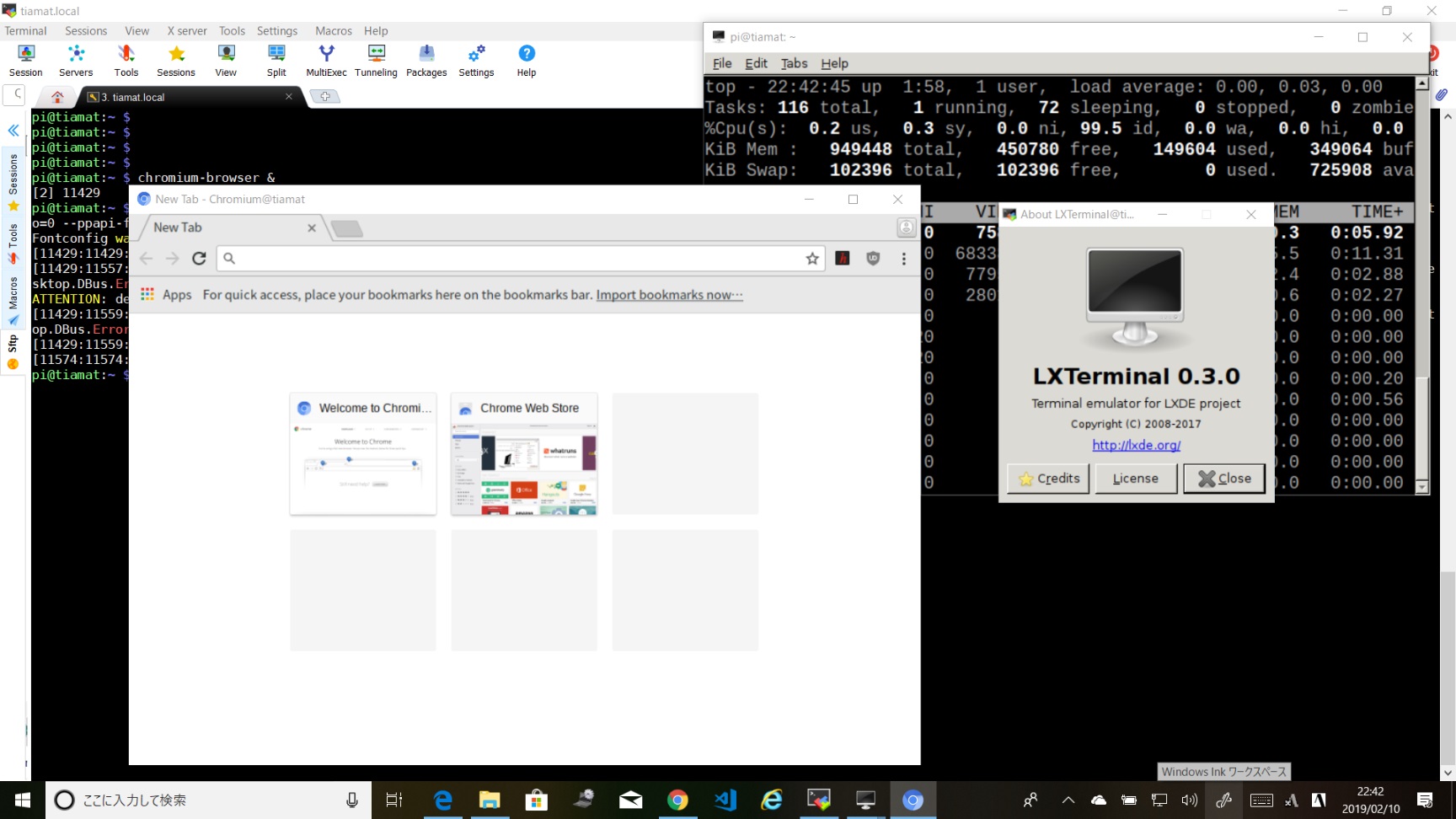Open the Action Center notifications icon
The width and height of the screenshot is (1456, 819).
tap(1425, 800)
